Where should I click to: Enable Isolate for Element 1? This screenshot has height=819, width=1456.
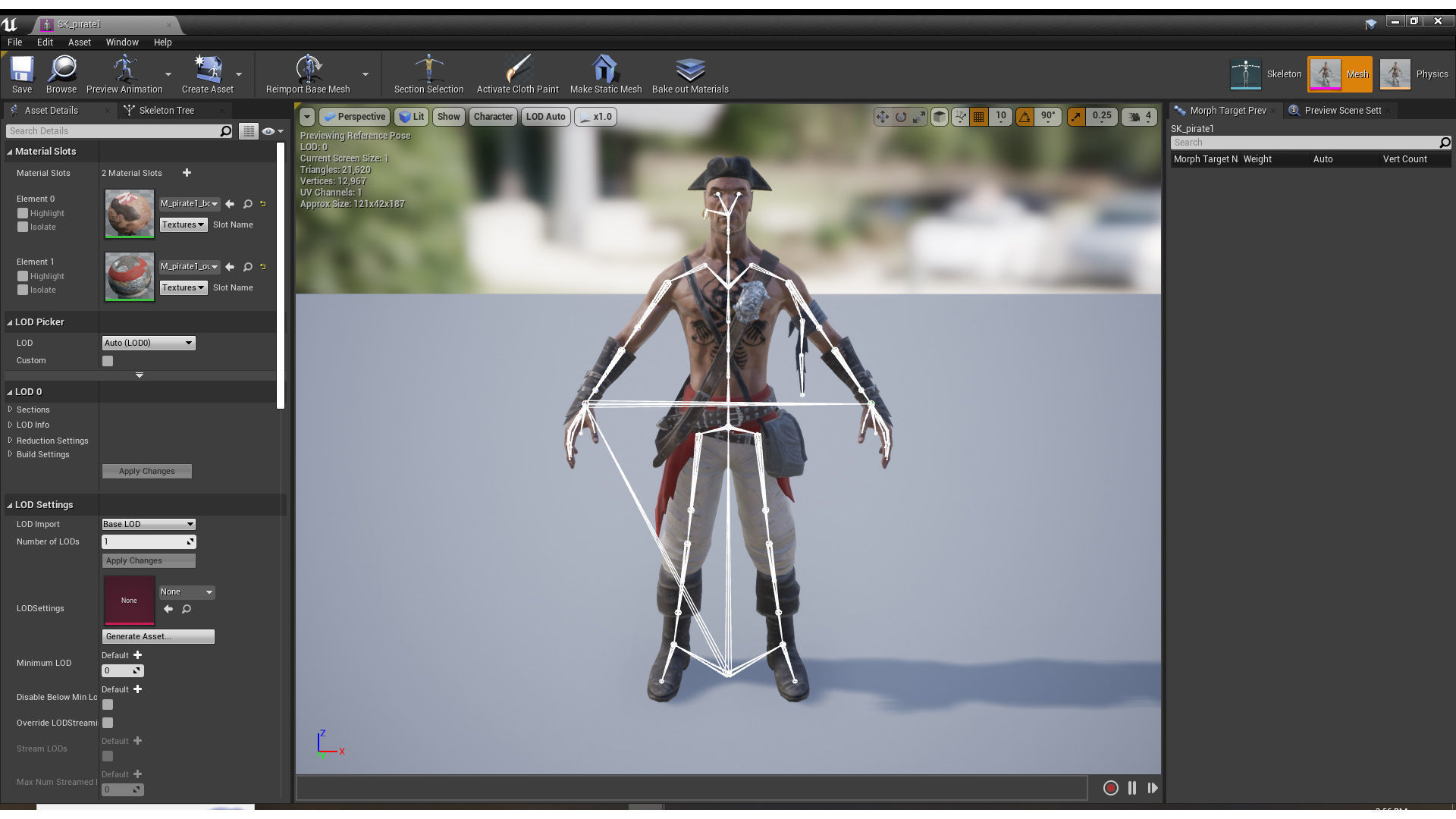pos(23,290)
